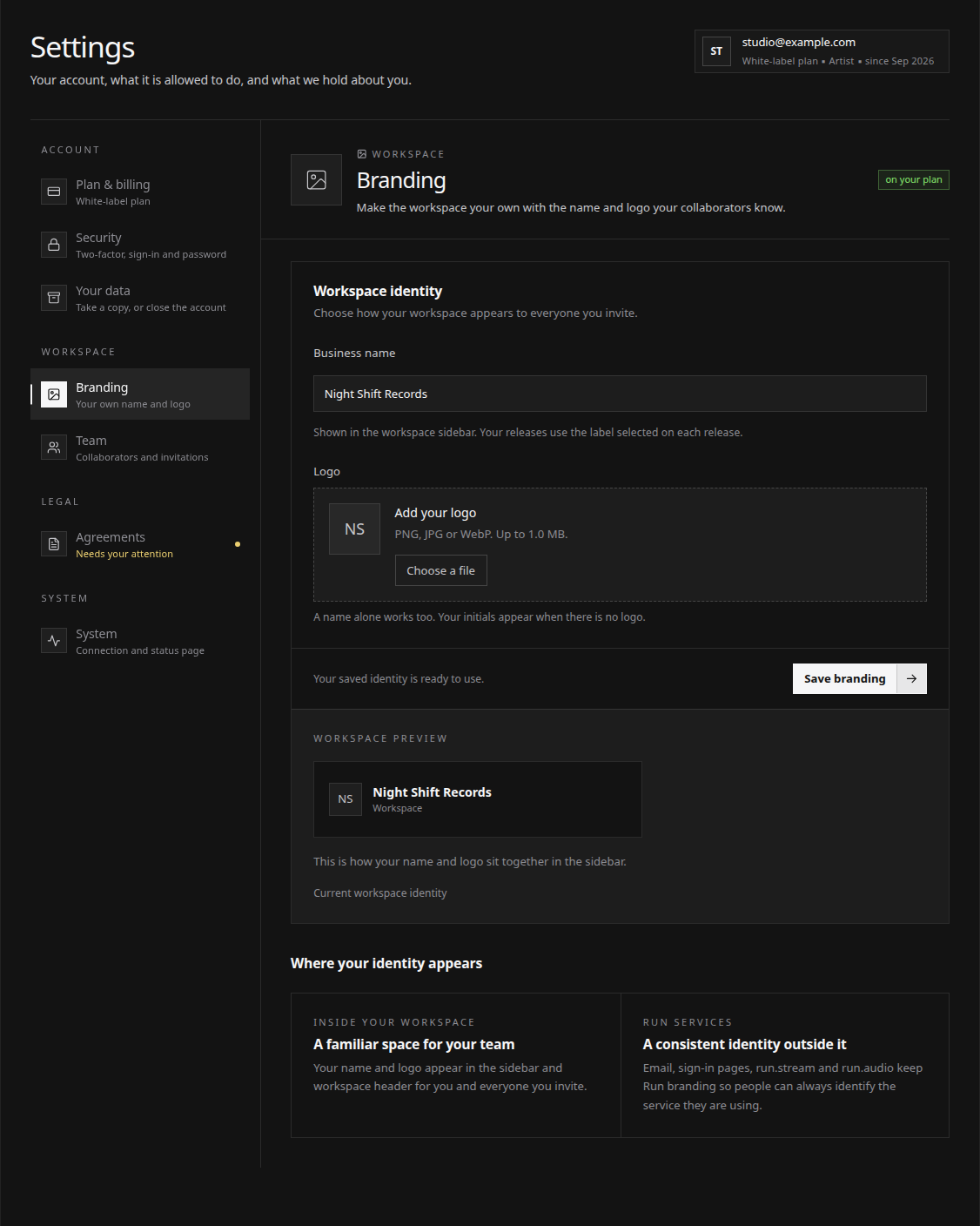Viewport: 980px width, 1226px height.
Task: Click small image icon beside WORKSPACE breadcrumb
Action: 362,154
